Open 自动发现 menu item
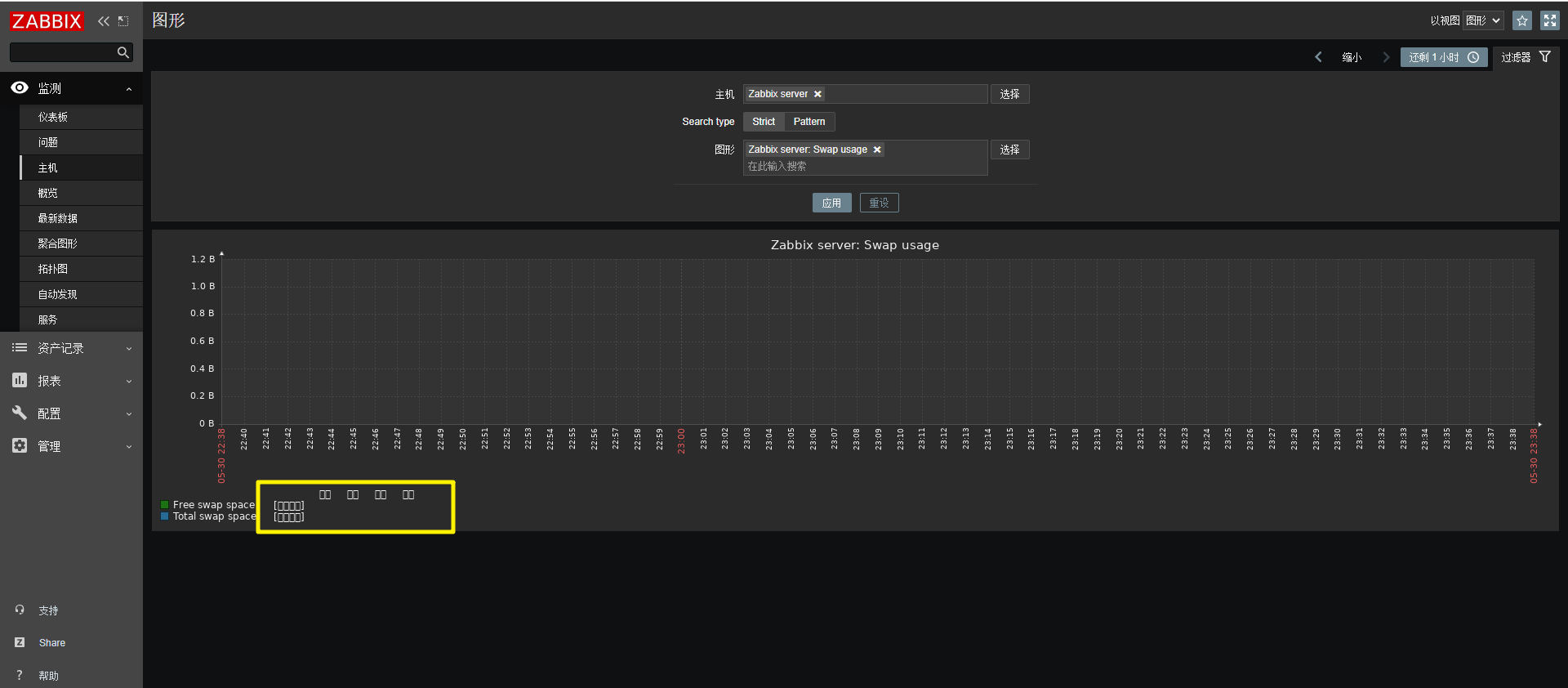This screenshot has height=688, width=1568. pyautogui.click(x=81, y=294)
